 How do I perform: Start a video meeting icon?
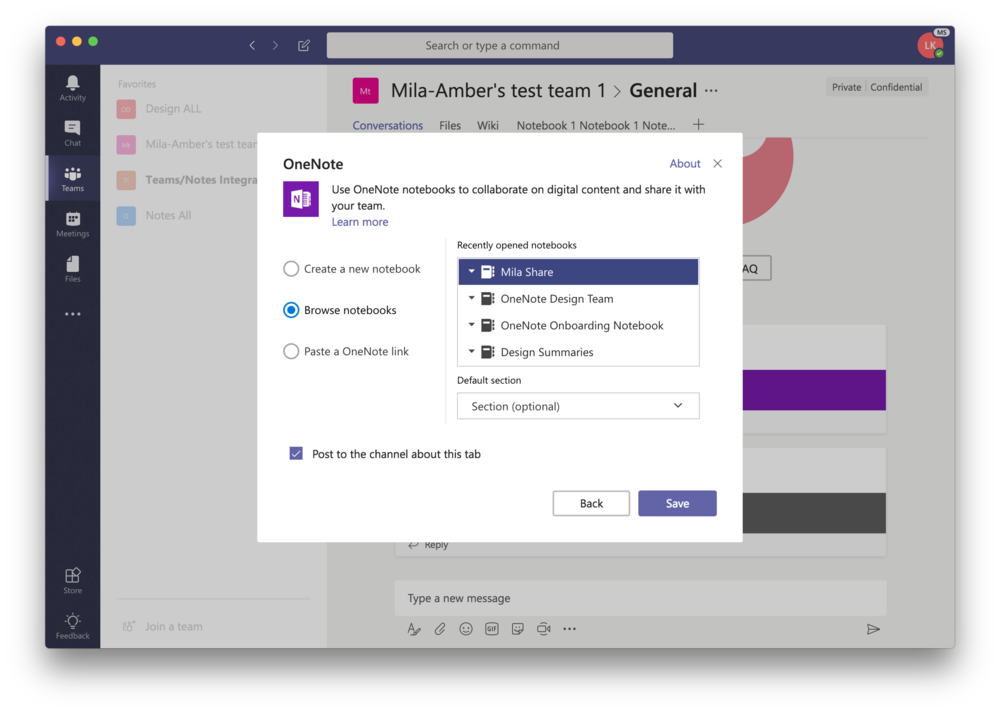(543, 629)
